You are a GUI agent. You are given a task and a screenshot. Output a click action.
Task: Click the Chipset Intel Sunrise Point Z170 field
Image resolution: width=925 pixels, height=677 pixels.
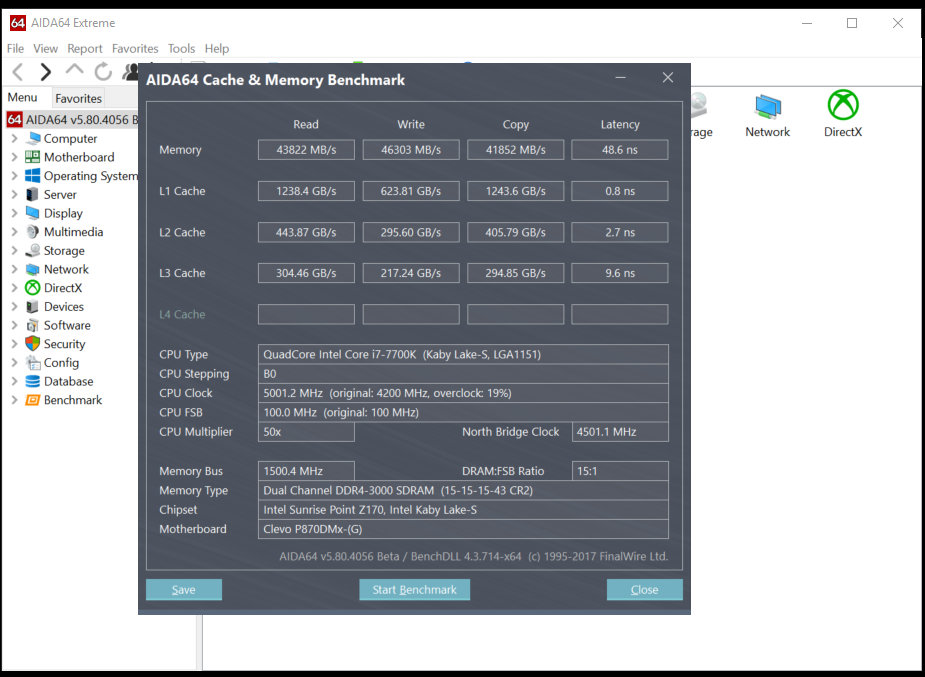463,510
